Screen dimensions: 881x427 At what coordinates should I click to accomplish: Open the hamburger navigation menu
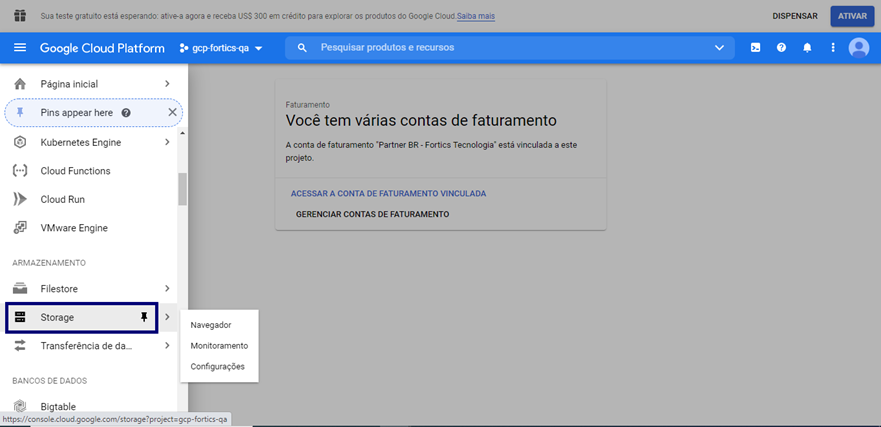[20, 48]
